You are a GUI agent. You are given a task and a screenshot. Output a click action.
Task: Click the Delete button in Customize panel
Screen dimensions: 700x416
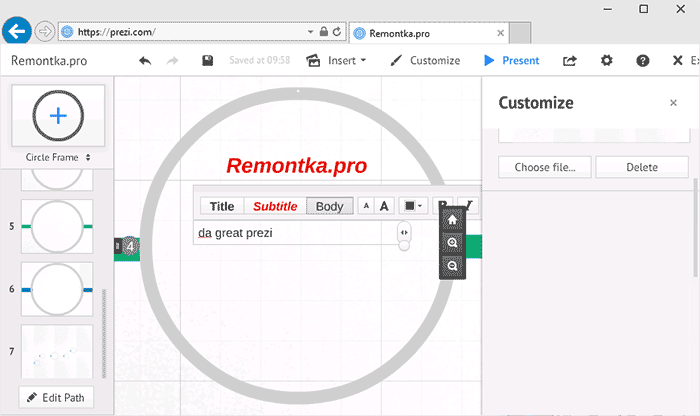642,167
